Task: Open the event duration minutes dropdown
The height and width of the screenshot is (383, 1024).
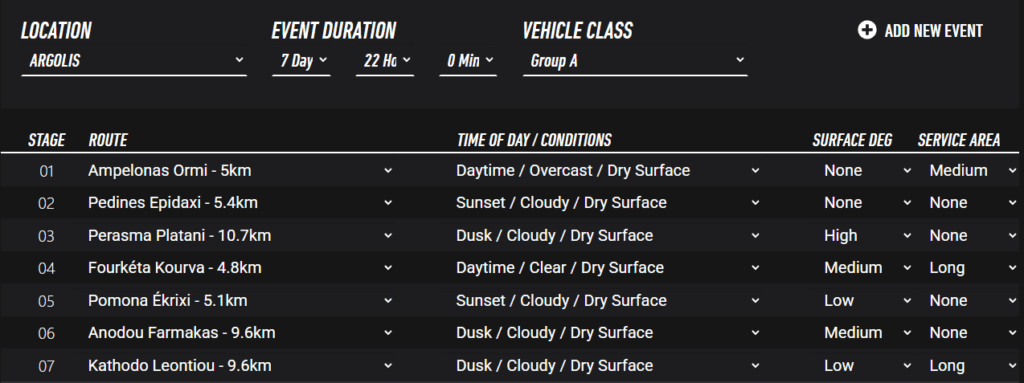Action: coord(468,61)
